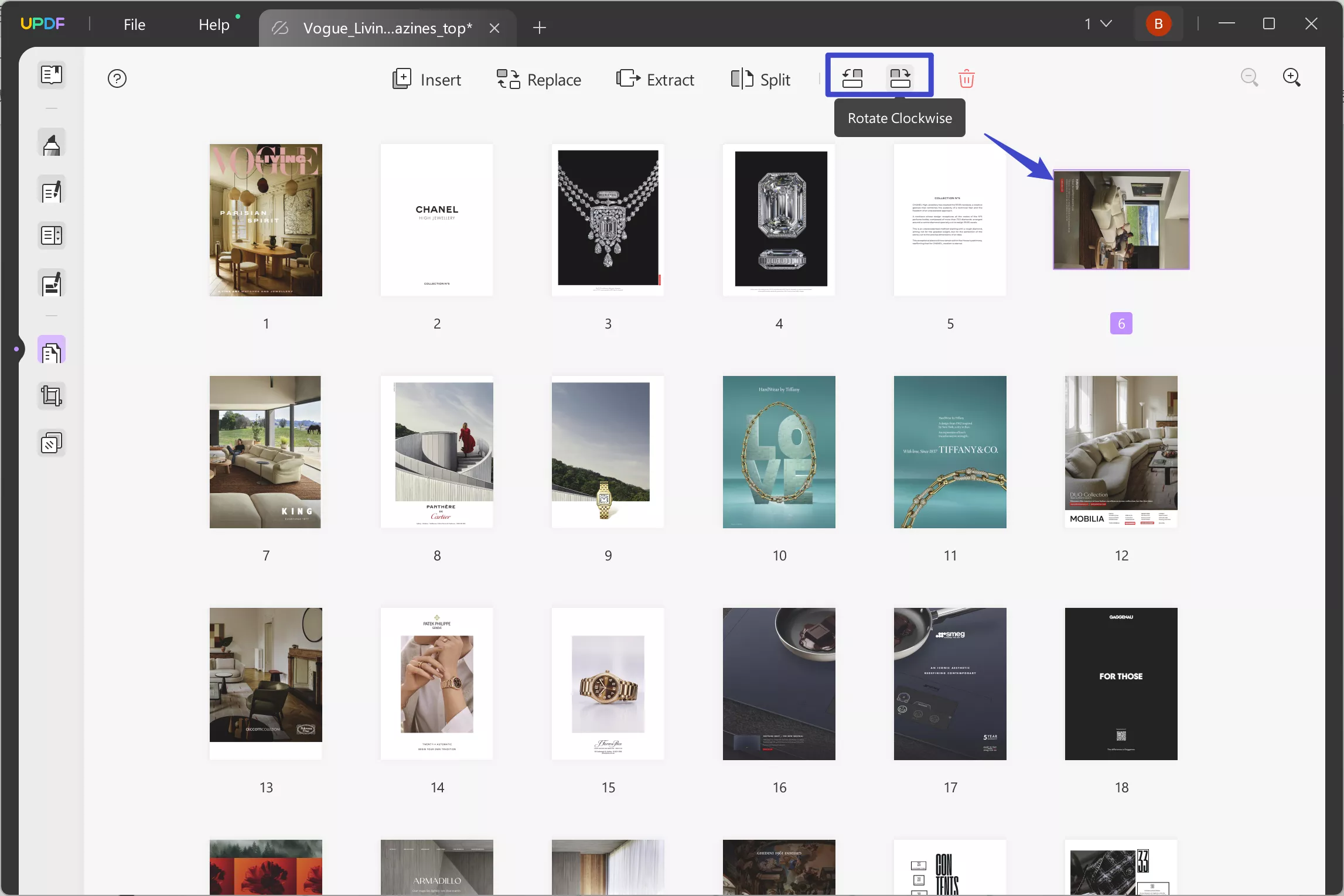This screenshot has height=896, width=1344.
Task: Select page 12 Mobilia thumbnail
Action: click(1121, 452)
